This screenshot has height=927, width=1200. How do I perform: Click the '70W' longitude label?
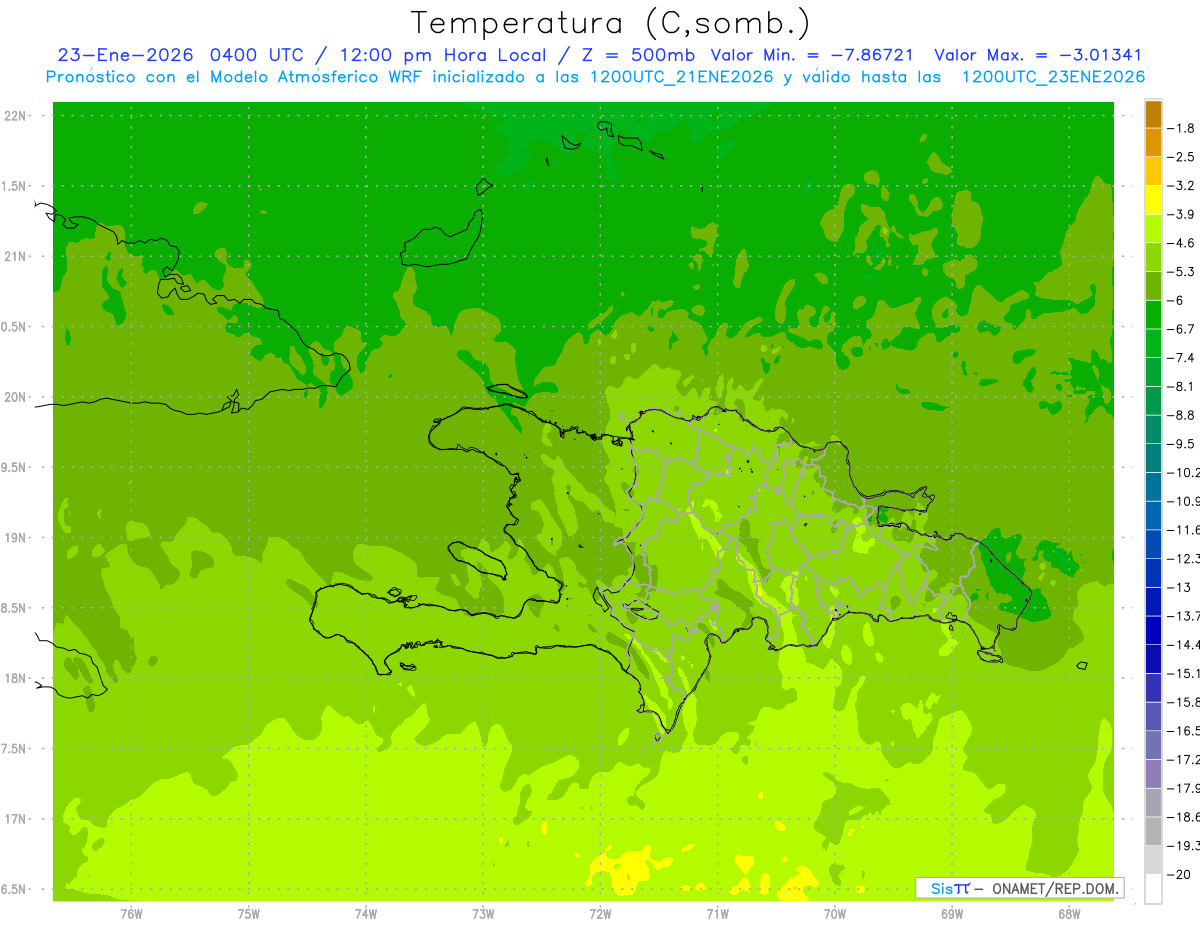834,913
